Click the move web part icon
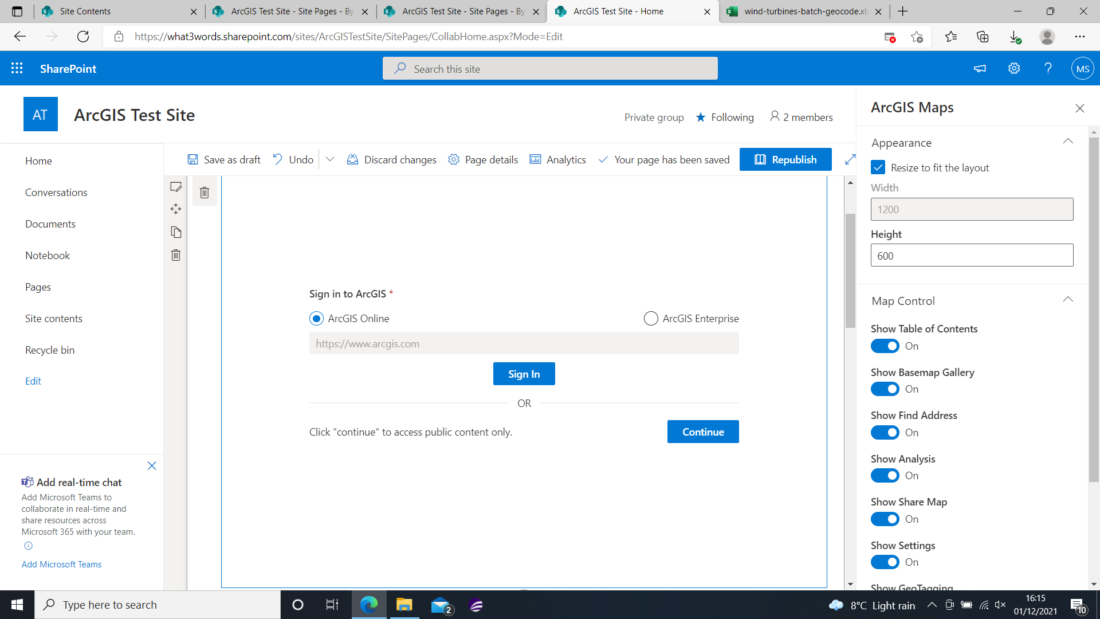This screenshot has height=619, width=1100. tap(176, 209)
